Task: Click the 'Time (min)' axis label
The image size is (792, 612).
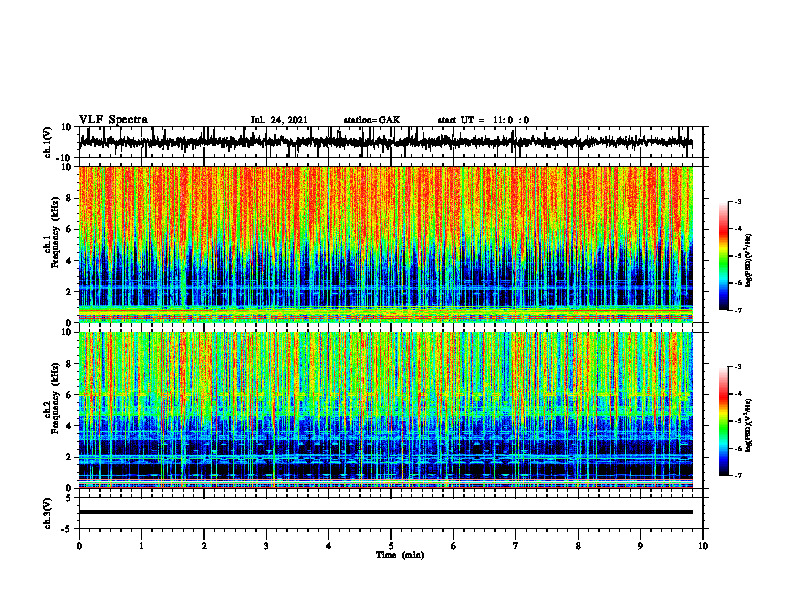Action: 400,555
